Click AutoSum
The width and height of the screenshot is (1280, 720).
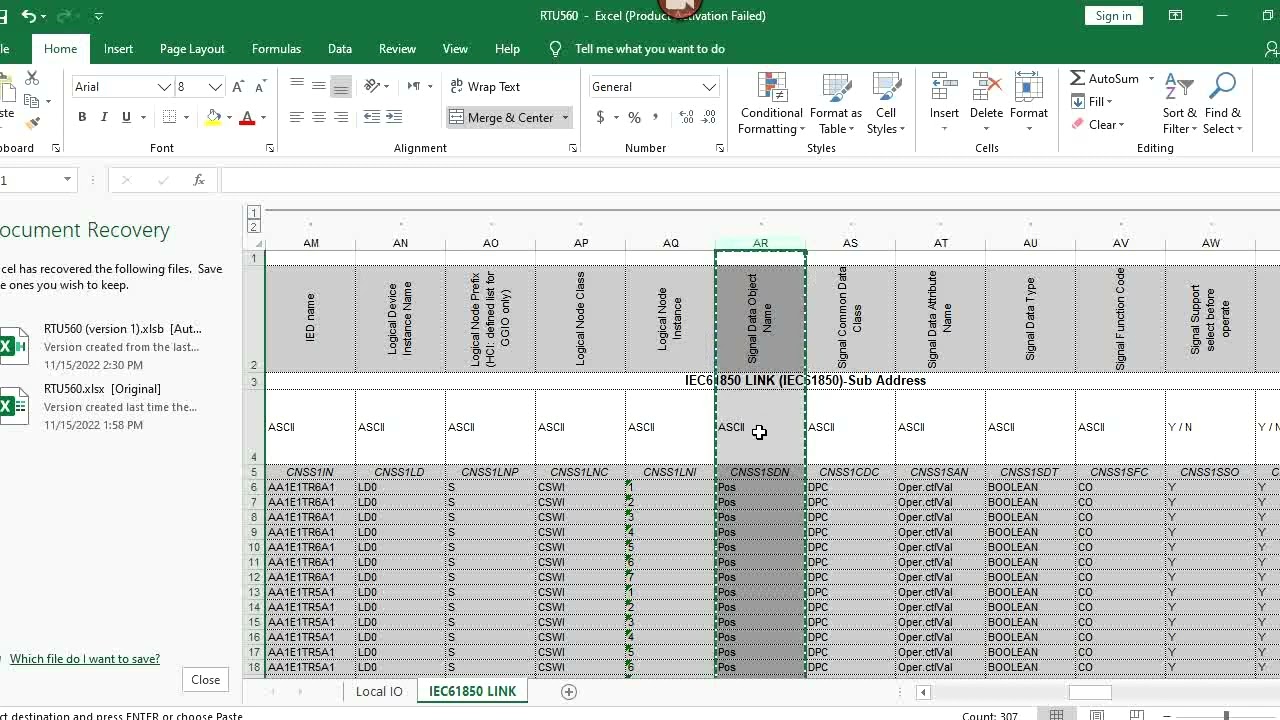coord(1104,78)
